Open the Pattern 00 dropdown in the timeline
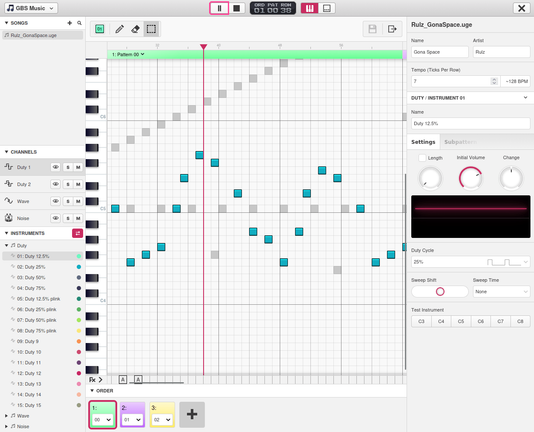The height and width of the screenshot is (432, 534). 128,54
